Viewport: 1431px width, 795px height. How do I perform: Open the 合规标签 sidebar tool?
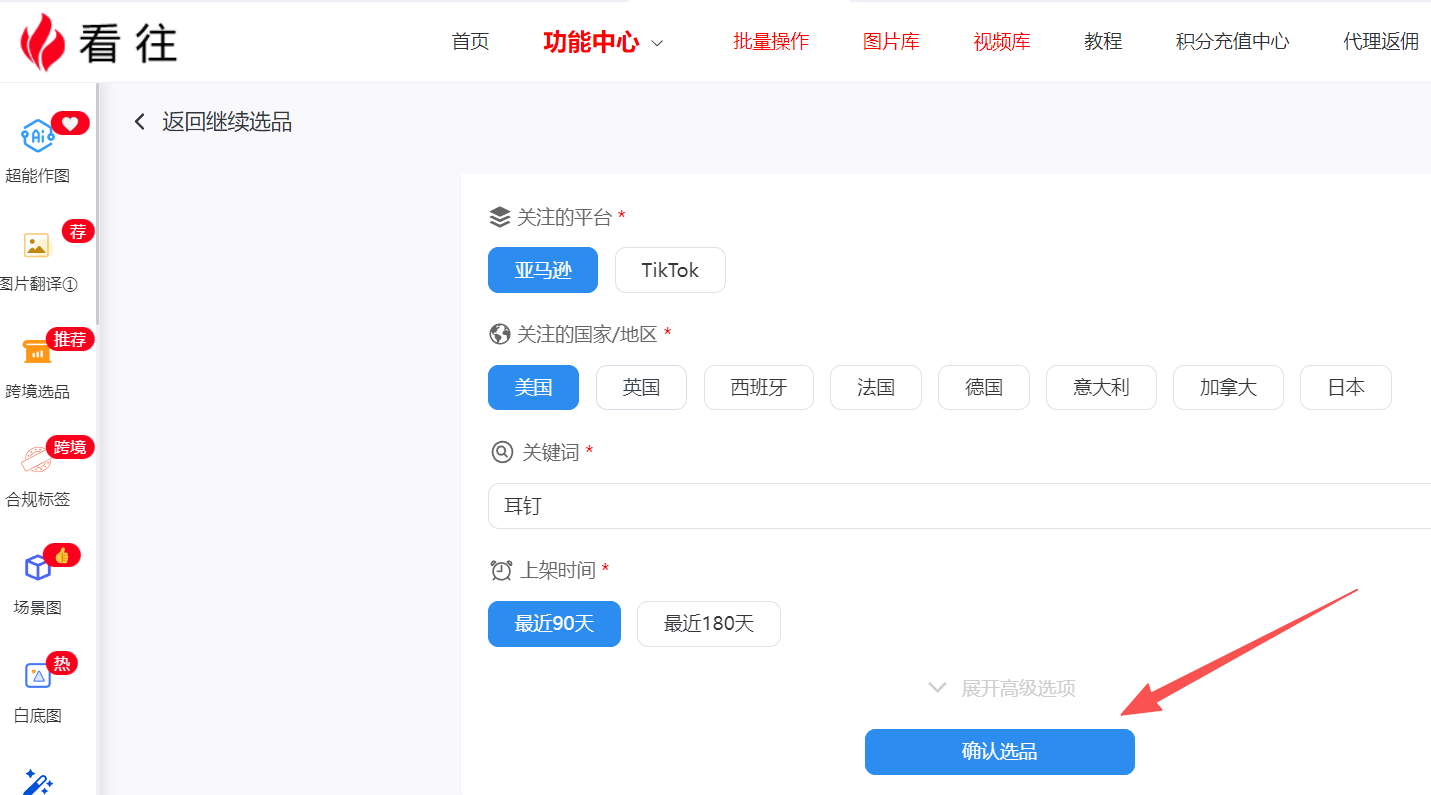click(x=37, y=461)
